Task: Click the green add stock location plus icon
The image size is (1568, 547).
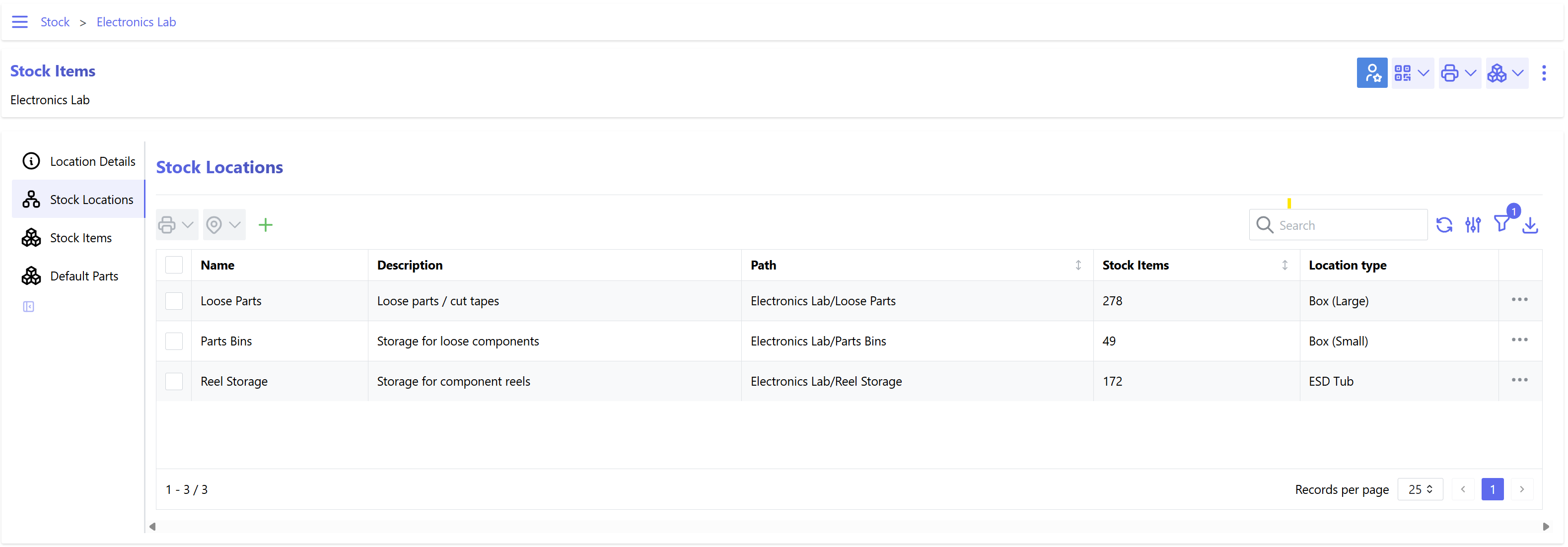Action: [266, 225]
